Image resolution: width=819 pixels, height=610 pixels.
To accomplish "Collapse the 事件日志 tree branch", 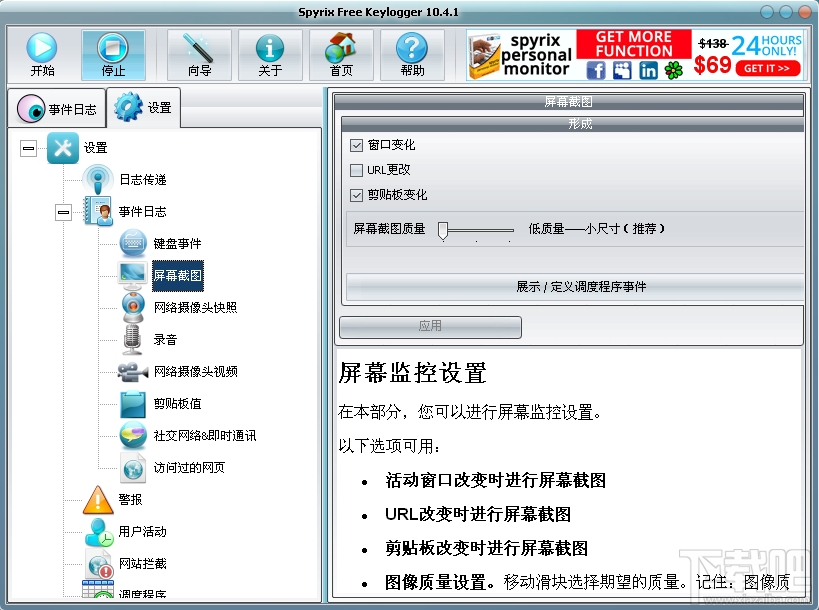I will pos(64,211).
